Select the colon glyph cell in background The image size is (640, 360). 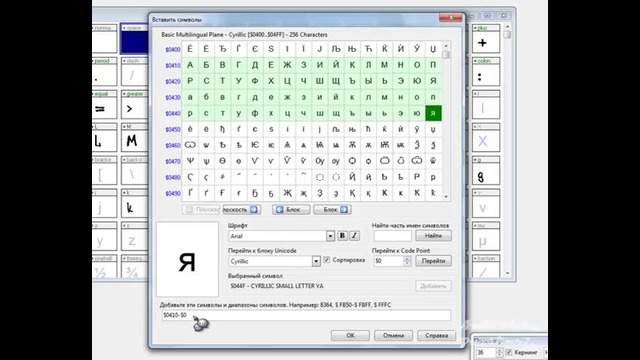pyautogui.click(x=486, y=72)
